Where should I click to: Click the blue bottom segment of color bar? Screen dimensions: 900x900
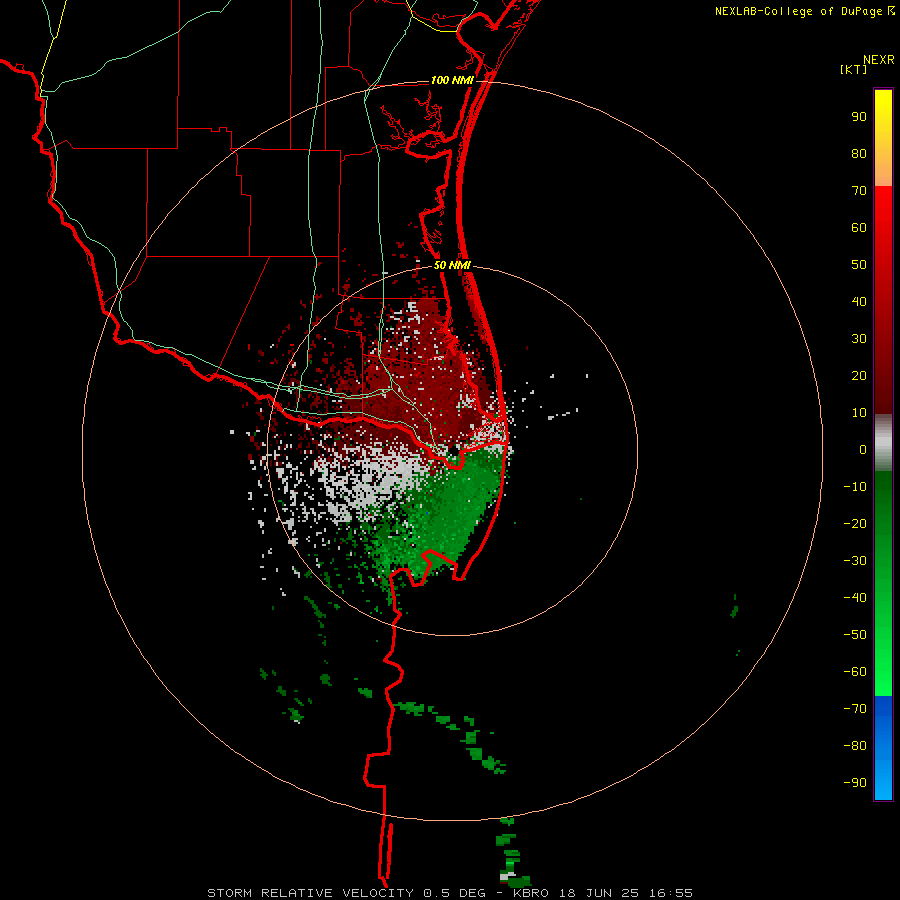[883, 748]
